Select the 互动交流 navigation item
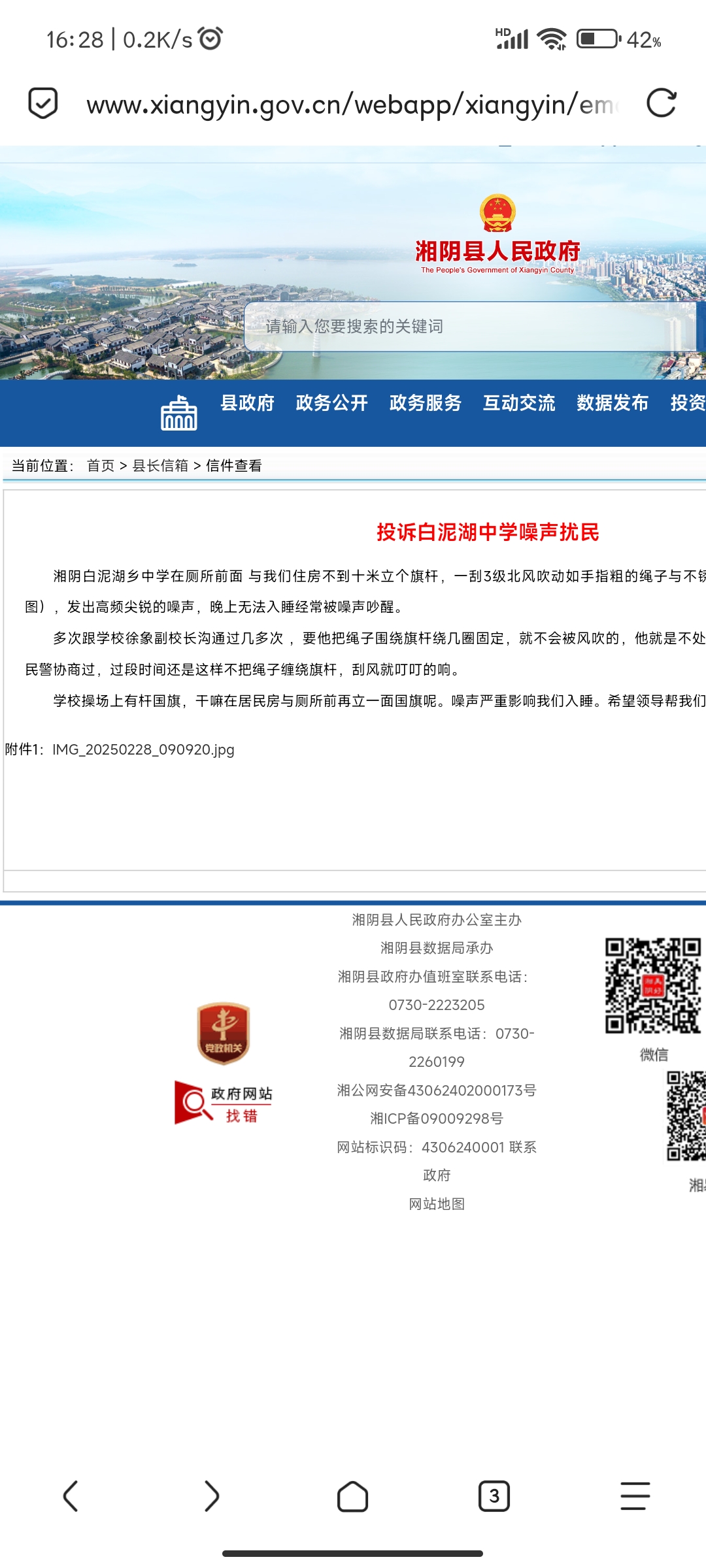 click(x=518, y=403)
